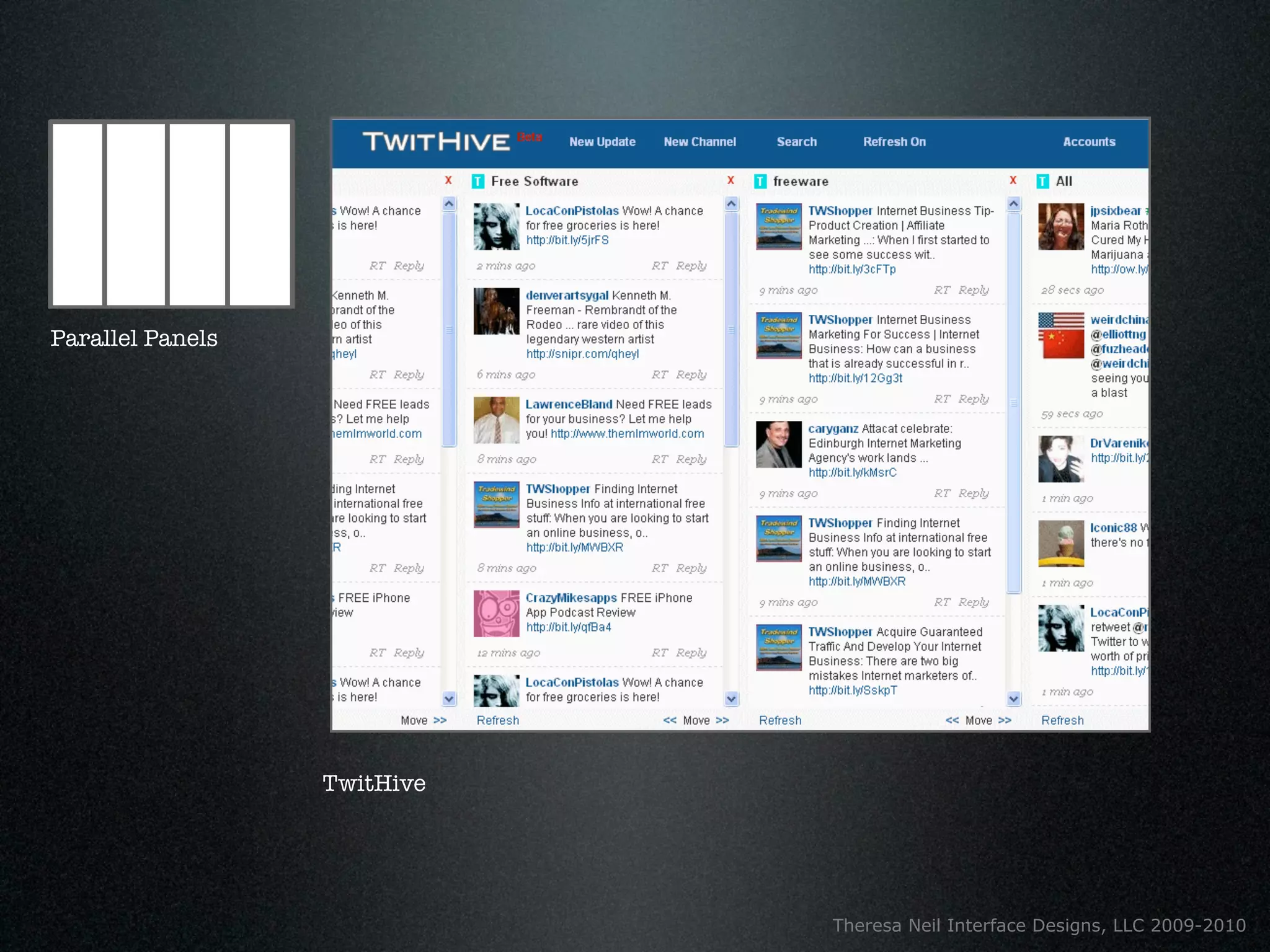This screenshot has height=952, width=1270.
Task: Open Accounts in top navigation
Action: click(1089, 142)
